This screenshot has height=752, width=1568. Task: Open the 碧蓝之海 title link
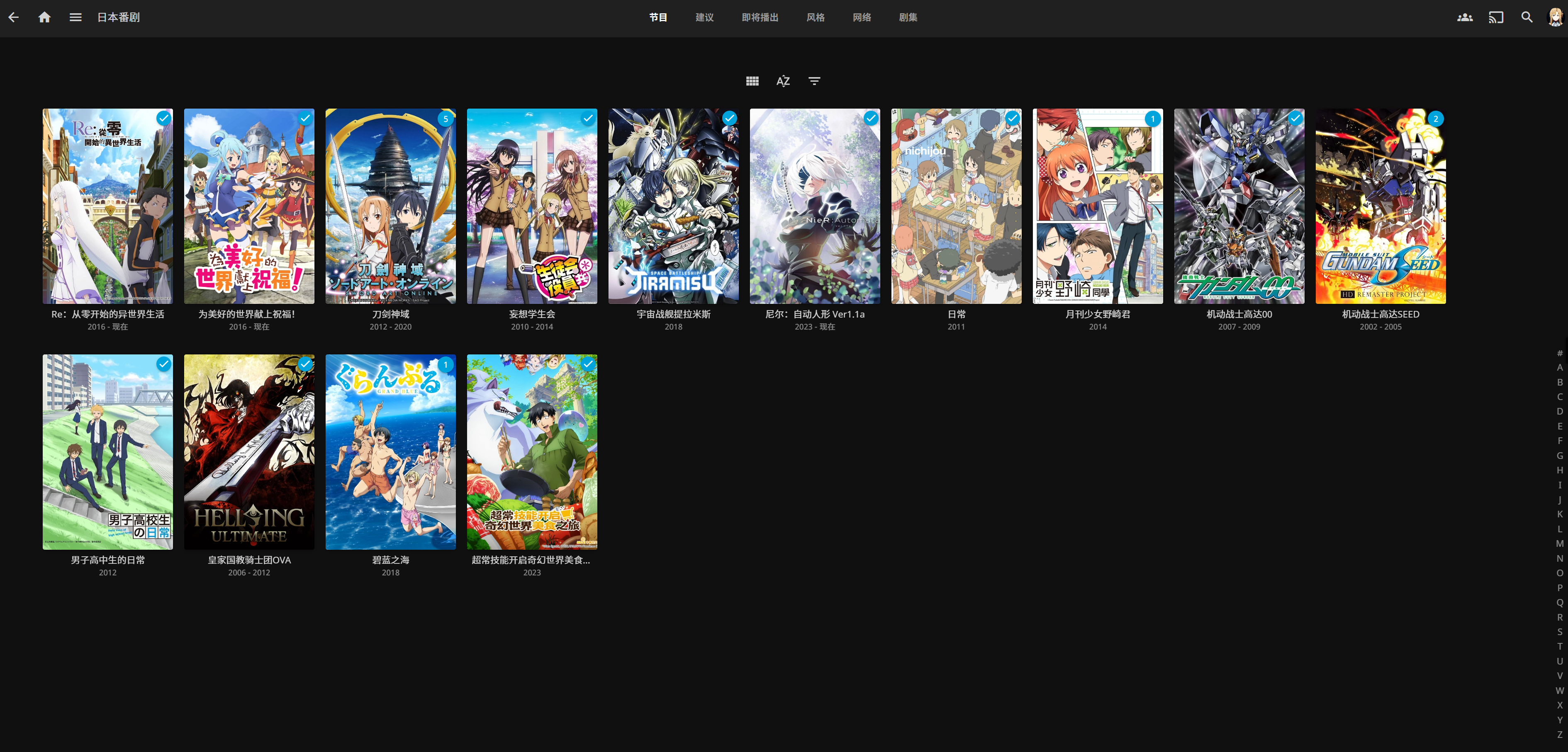pos(390,560)
